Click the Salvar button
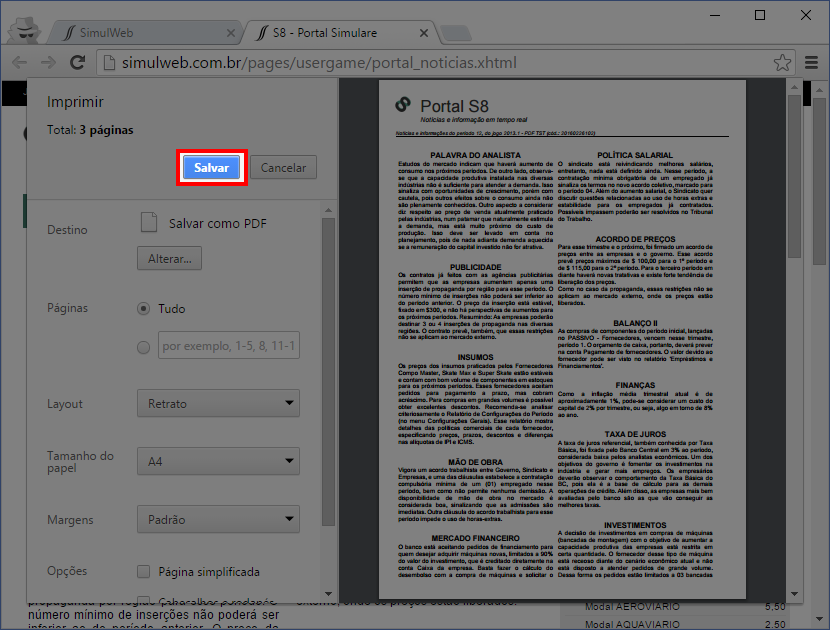 click(211, 167)
